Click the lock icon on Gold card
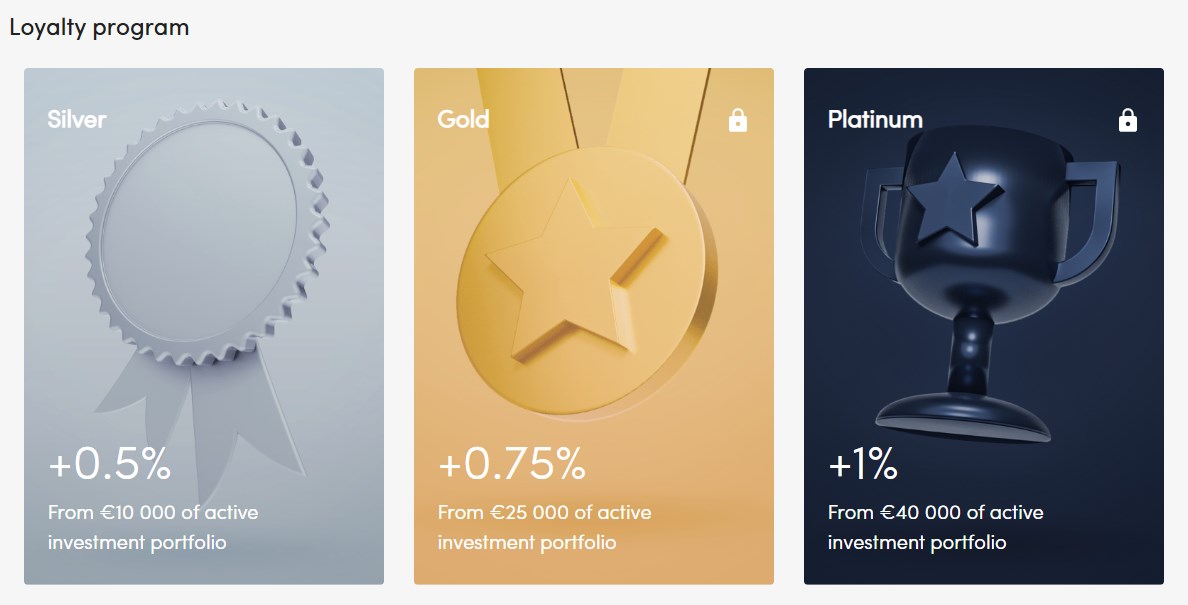This screenshot has height=605, width=1188. click(x=737, y=120)
